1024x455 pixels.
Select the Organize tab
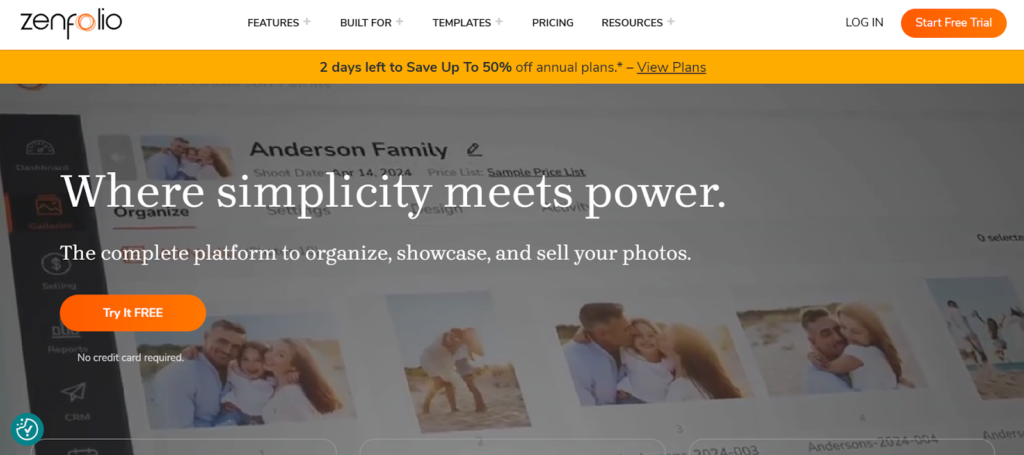pyautogui.click(x=152, y=212)
